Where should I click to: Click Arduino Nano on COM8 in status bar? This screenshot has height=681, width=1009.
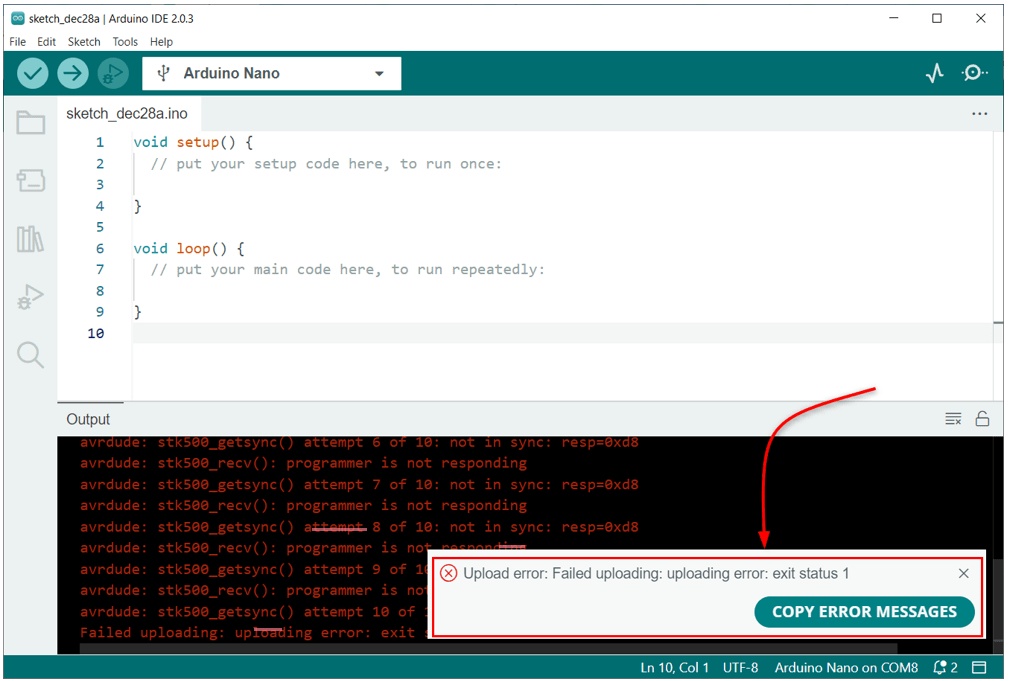(x=846, y=667)
